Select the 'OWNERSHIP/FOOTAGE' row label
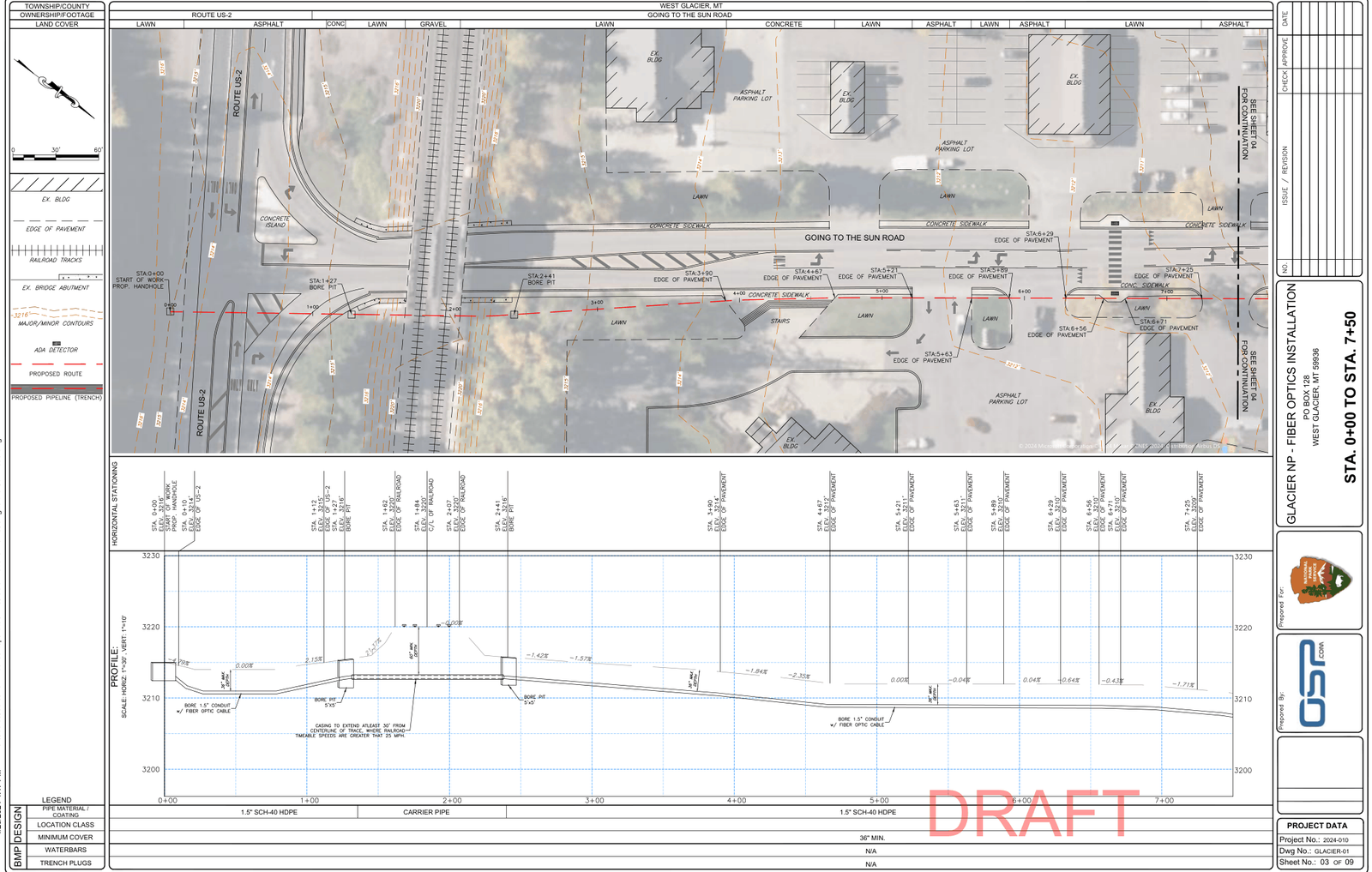The image size is (1372, 872). [x=57, y=15]
